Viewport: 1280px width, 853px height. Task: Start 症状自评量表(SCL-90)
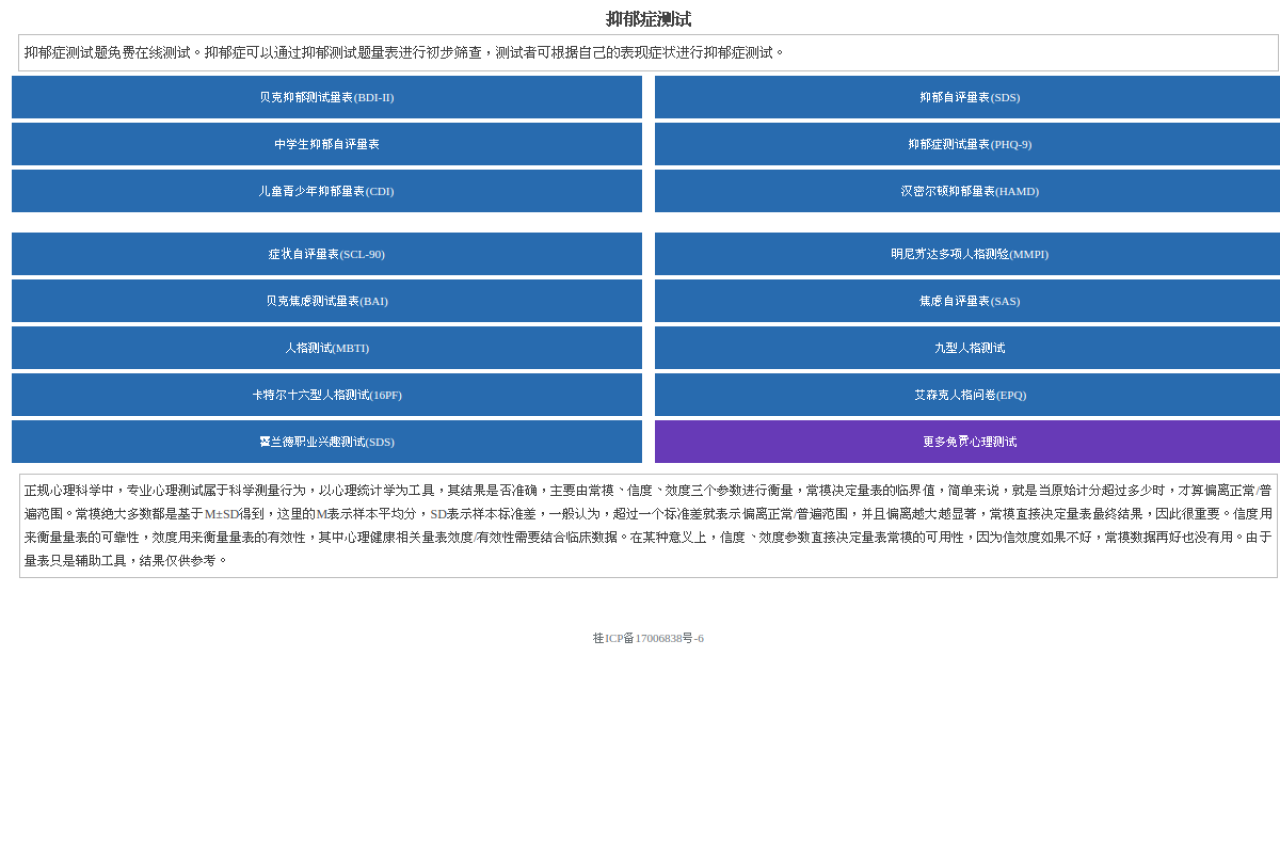coord(327,254)
